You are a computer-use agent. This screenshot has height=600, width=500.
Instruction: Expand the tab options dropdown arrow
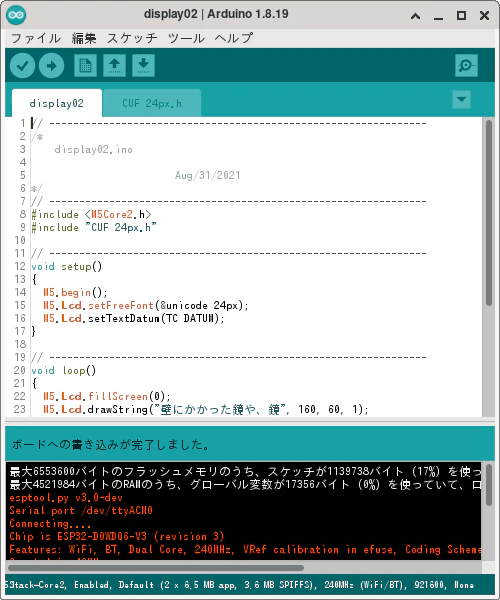(461, 99)
